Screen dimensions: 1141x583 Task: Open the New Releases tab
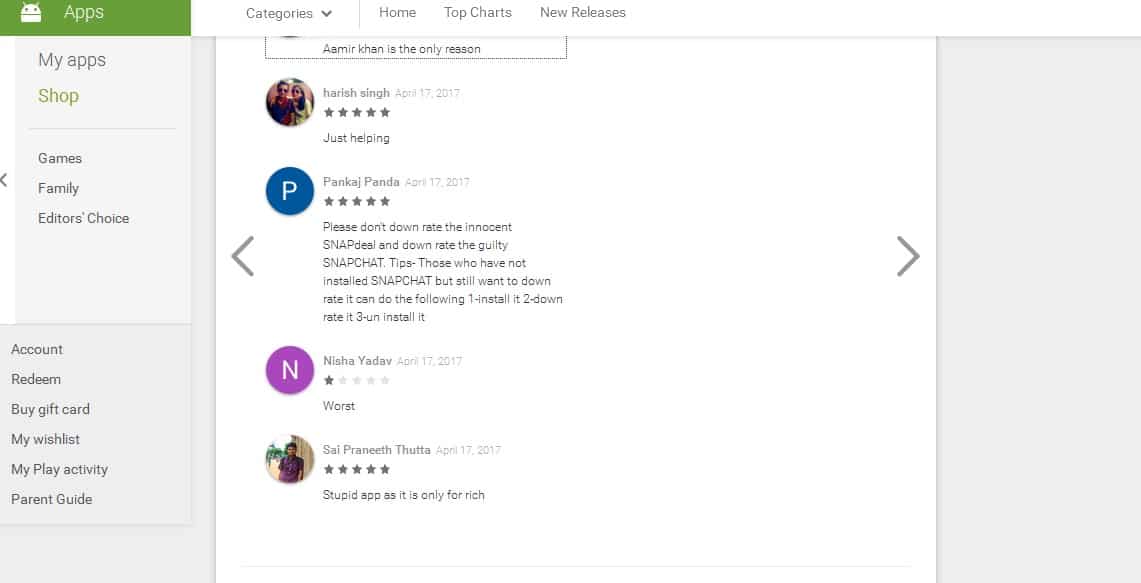[582, 12]
